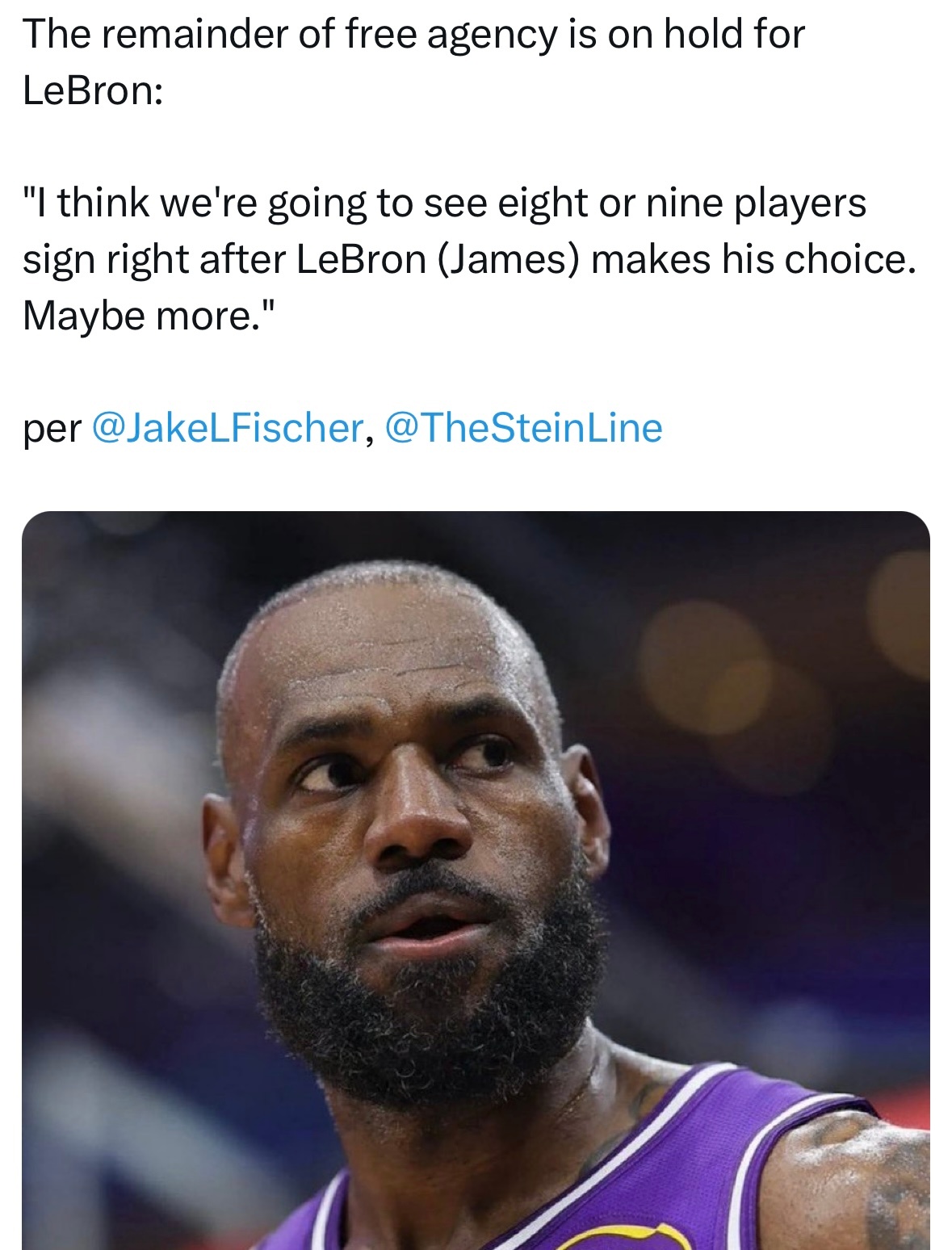
Task: Click the "LeBron:" text ending the intro
Action: 93,91
